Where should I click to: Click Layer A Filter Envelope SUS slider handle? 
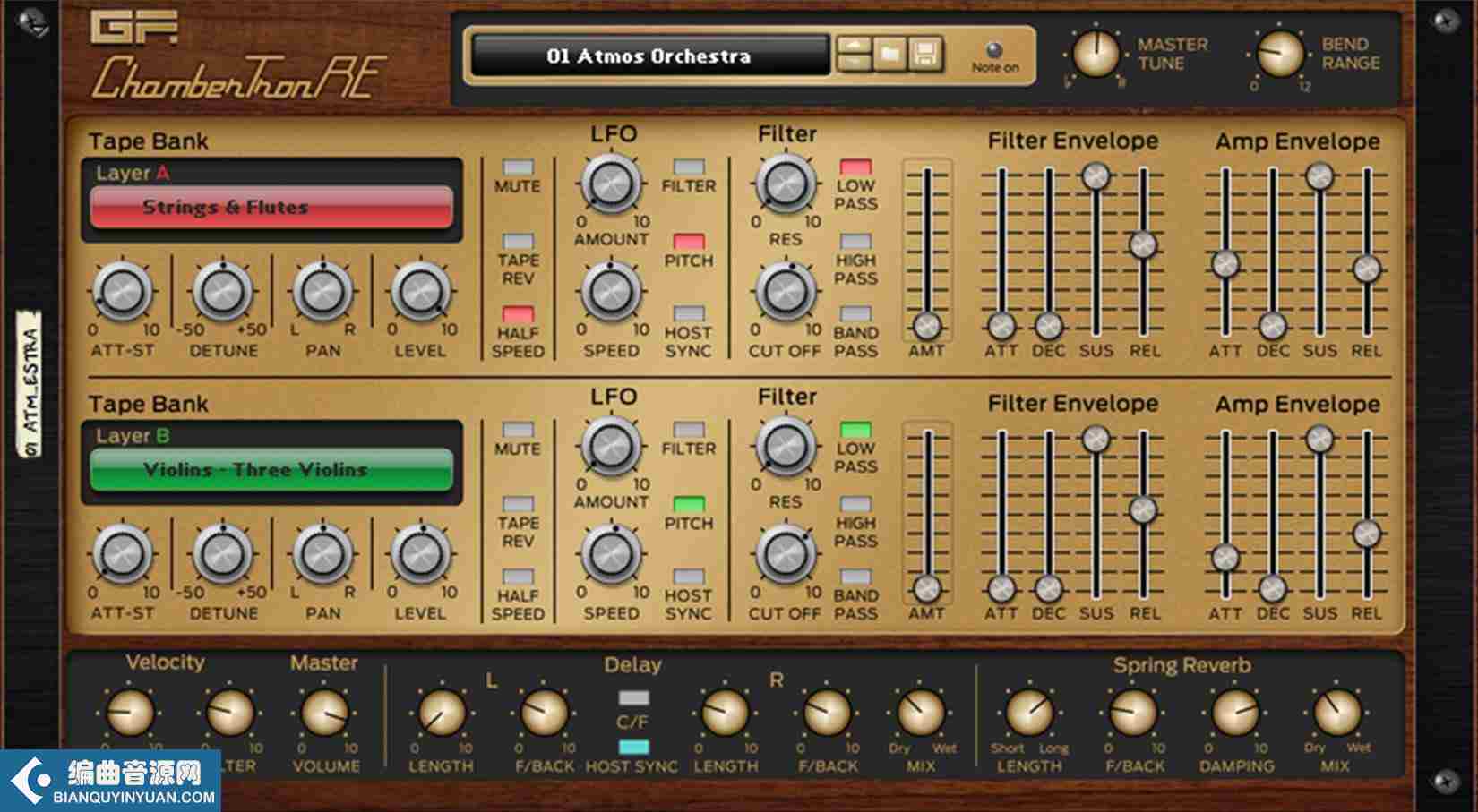[1096, 176]
